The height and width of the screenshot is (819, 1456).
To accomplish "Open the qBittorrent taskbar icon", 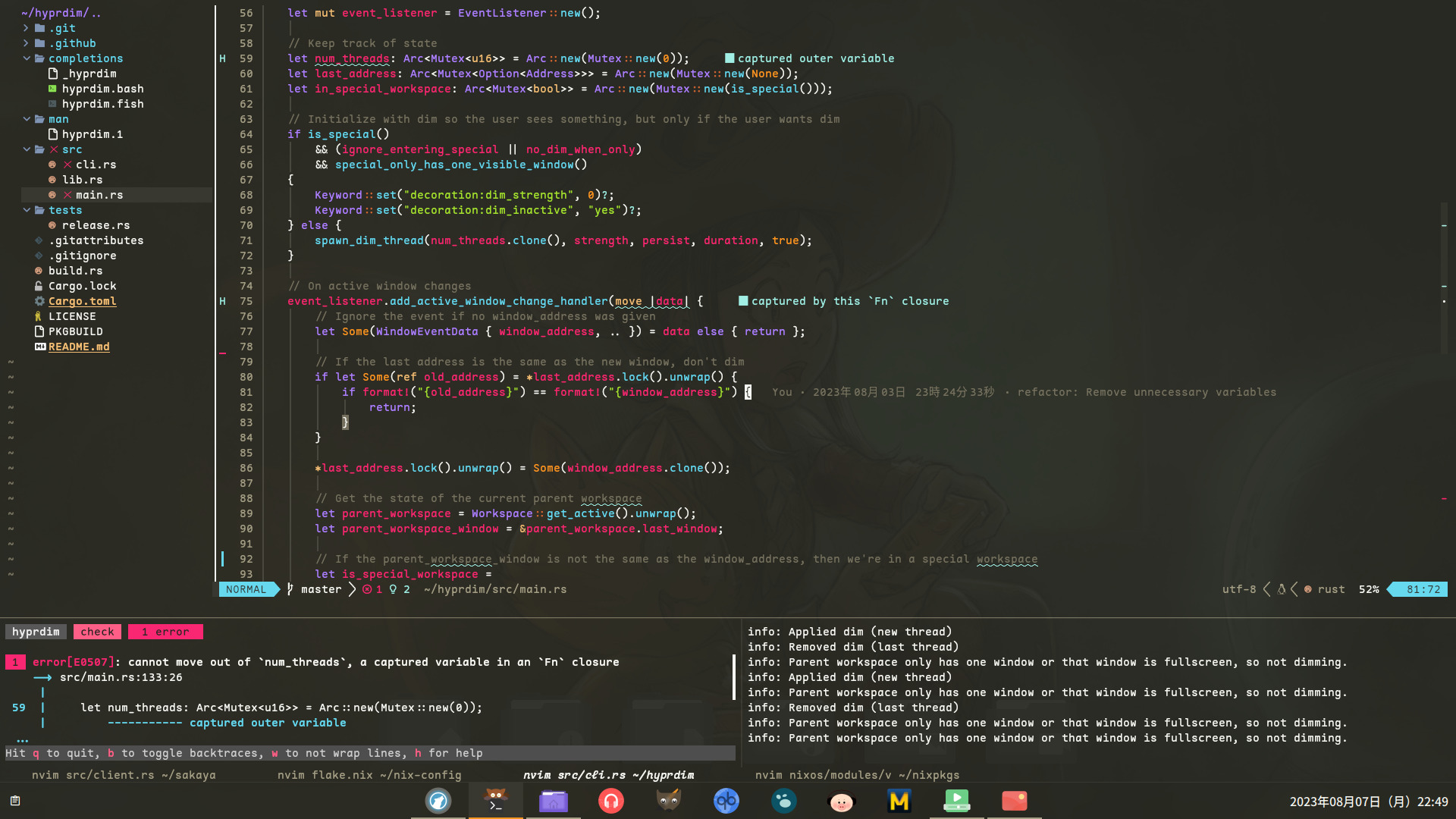I will (726, 801).
